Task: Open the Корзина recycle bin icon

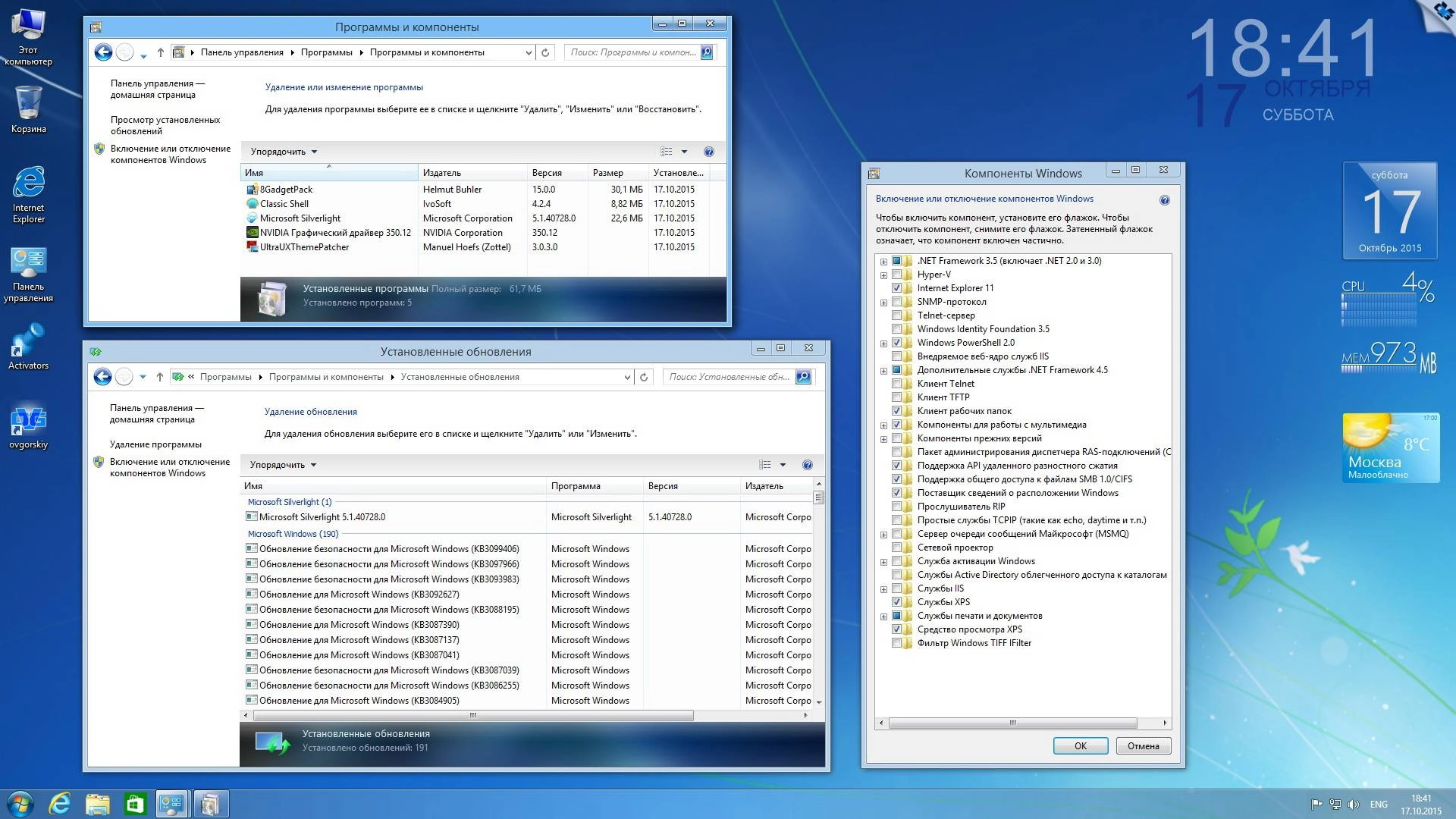Action: coord(28,109)
